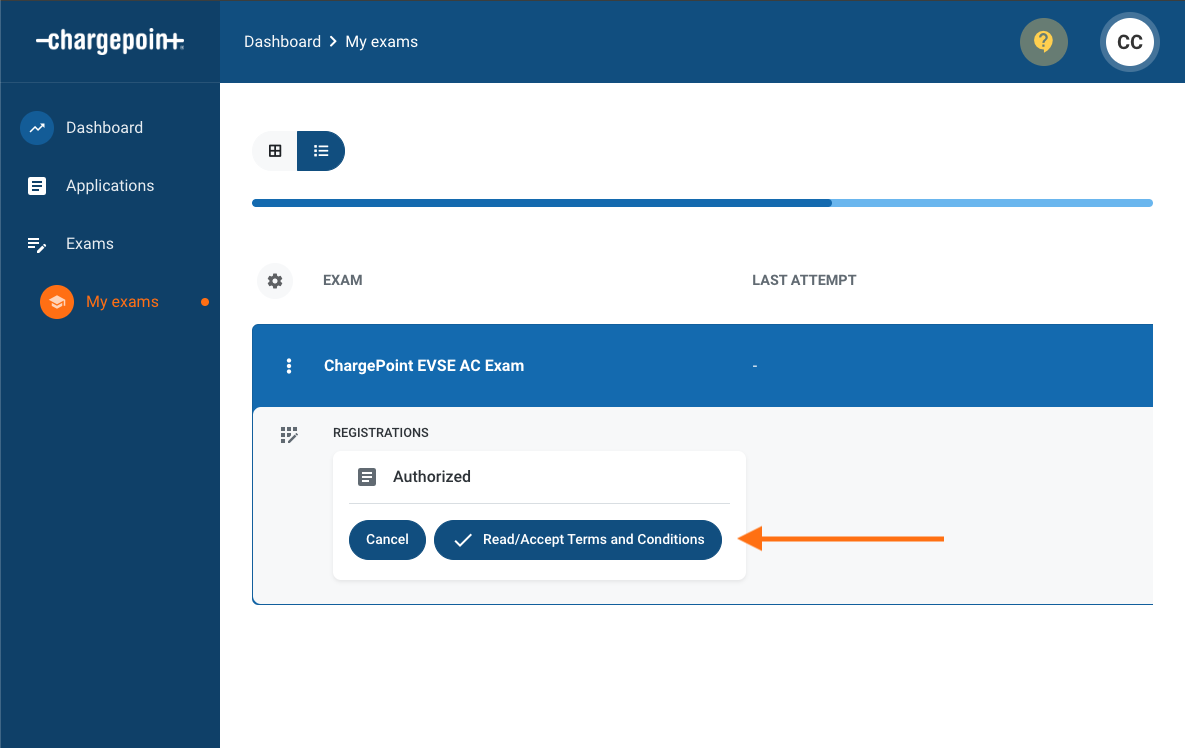
Task: Click the Exams pencil list icon
Action: (37, 244)
